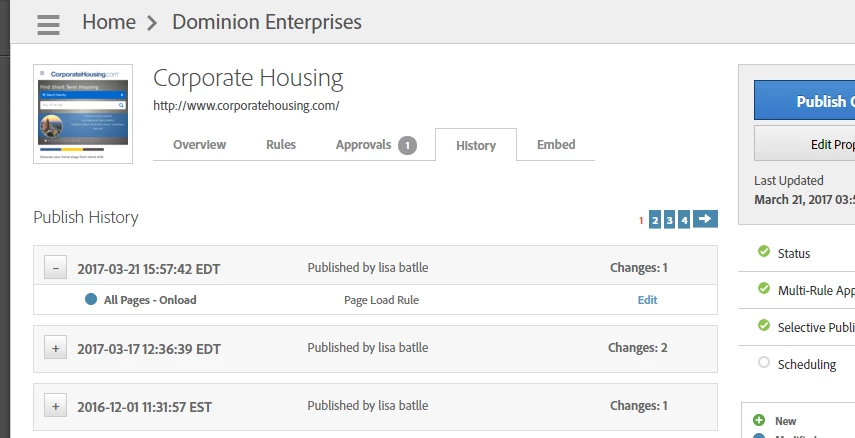Image resolution: width=855 pixels, height=438 pixels.
Task: Switch to the Rules tab
Action: click(281, 145)
